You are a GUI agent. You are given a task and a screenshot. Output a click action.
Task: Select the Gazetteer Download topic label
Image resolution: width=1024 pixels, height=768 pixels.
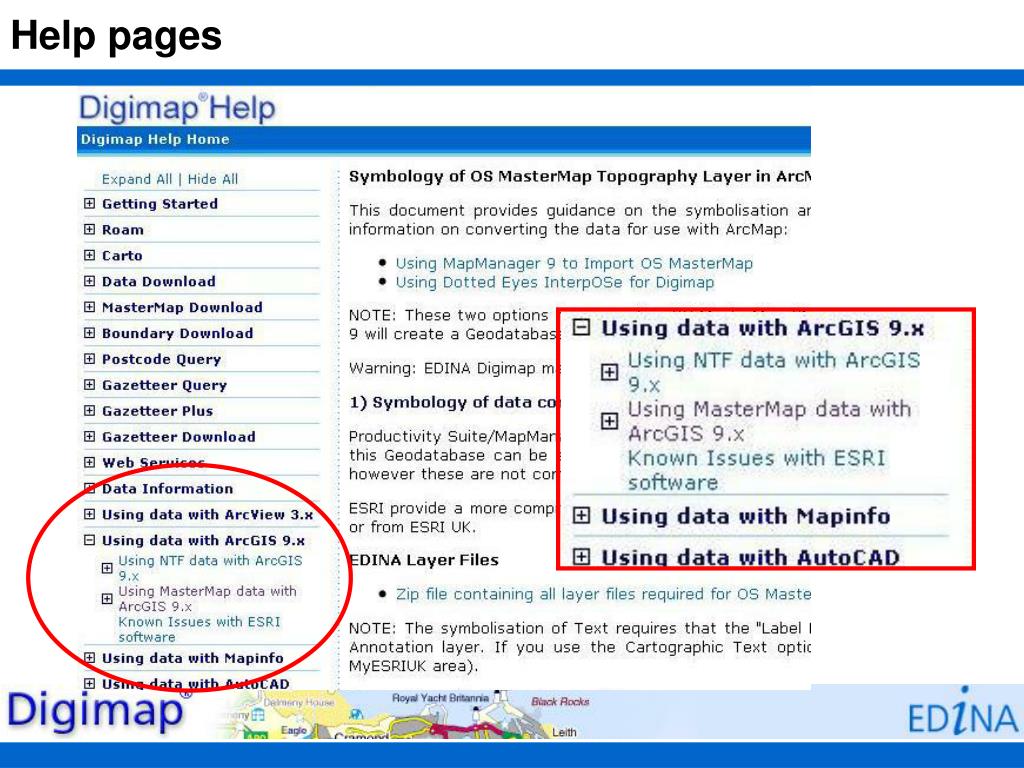179,437
